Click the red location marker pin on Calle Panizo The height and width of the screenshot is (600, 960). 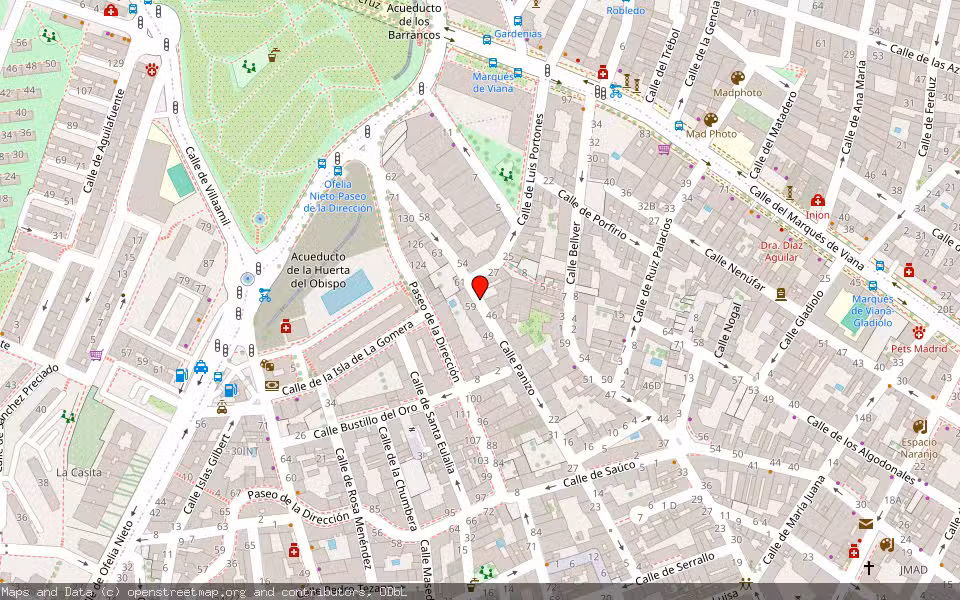pyautogui.click(x=480, y=287)
